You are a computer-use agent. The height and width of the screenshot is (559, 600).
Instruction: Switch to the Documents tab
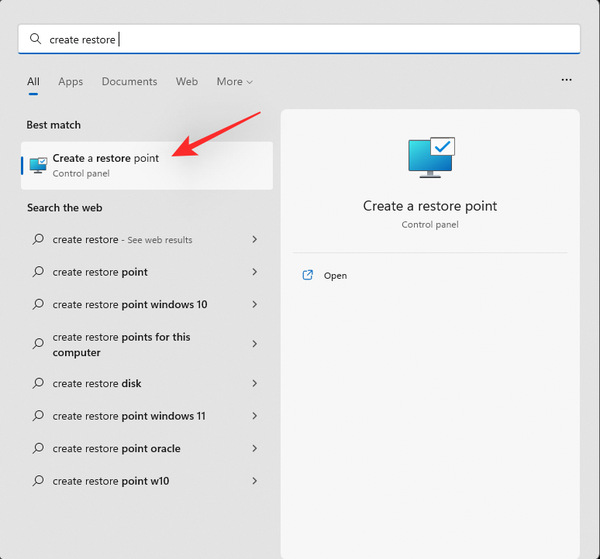coord(129,82)
